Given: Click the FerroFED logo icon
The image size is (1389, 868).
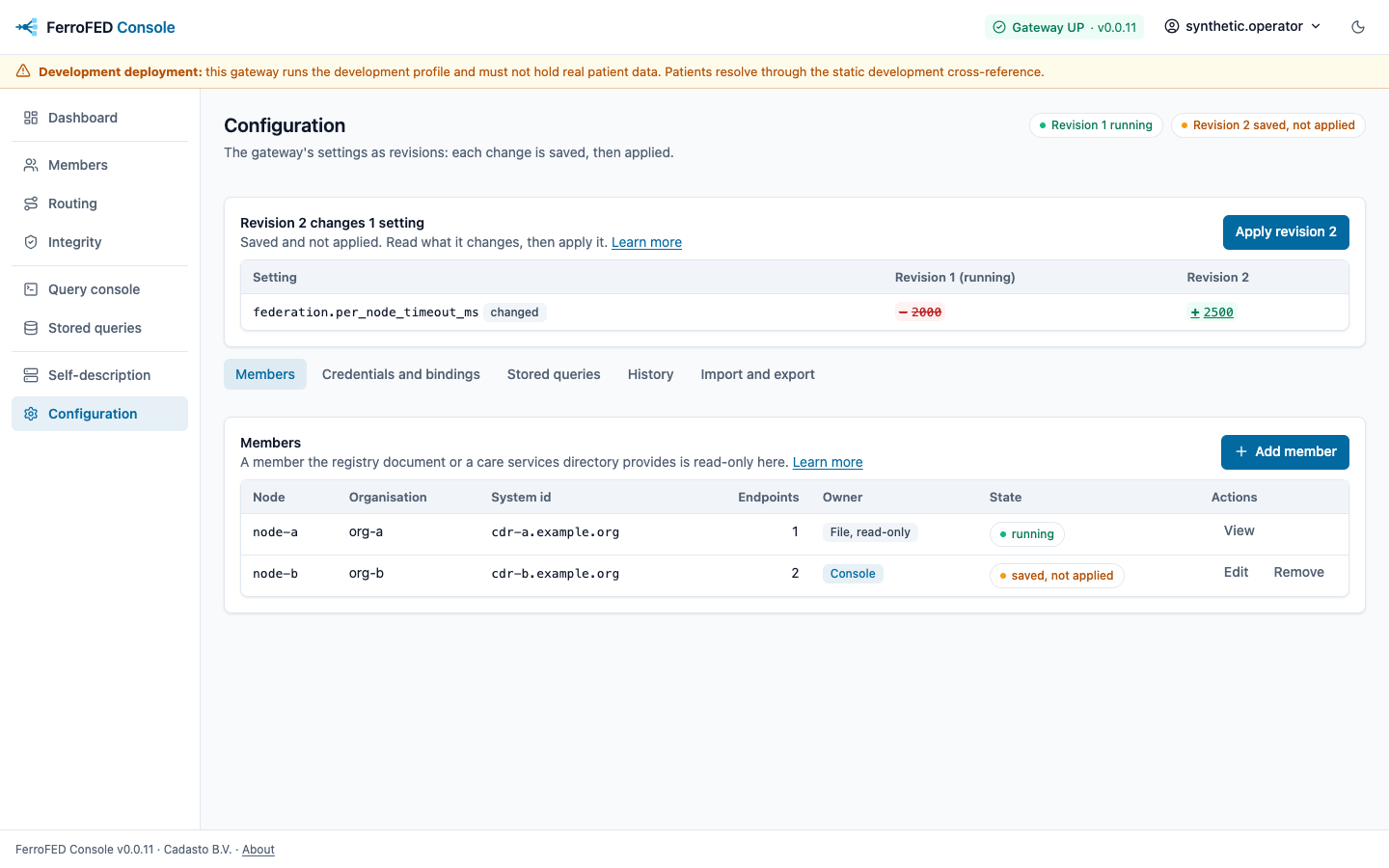Looking at the screenshot, I should point(27,27).
